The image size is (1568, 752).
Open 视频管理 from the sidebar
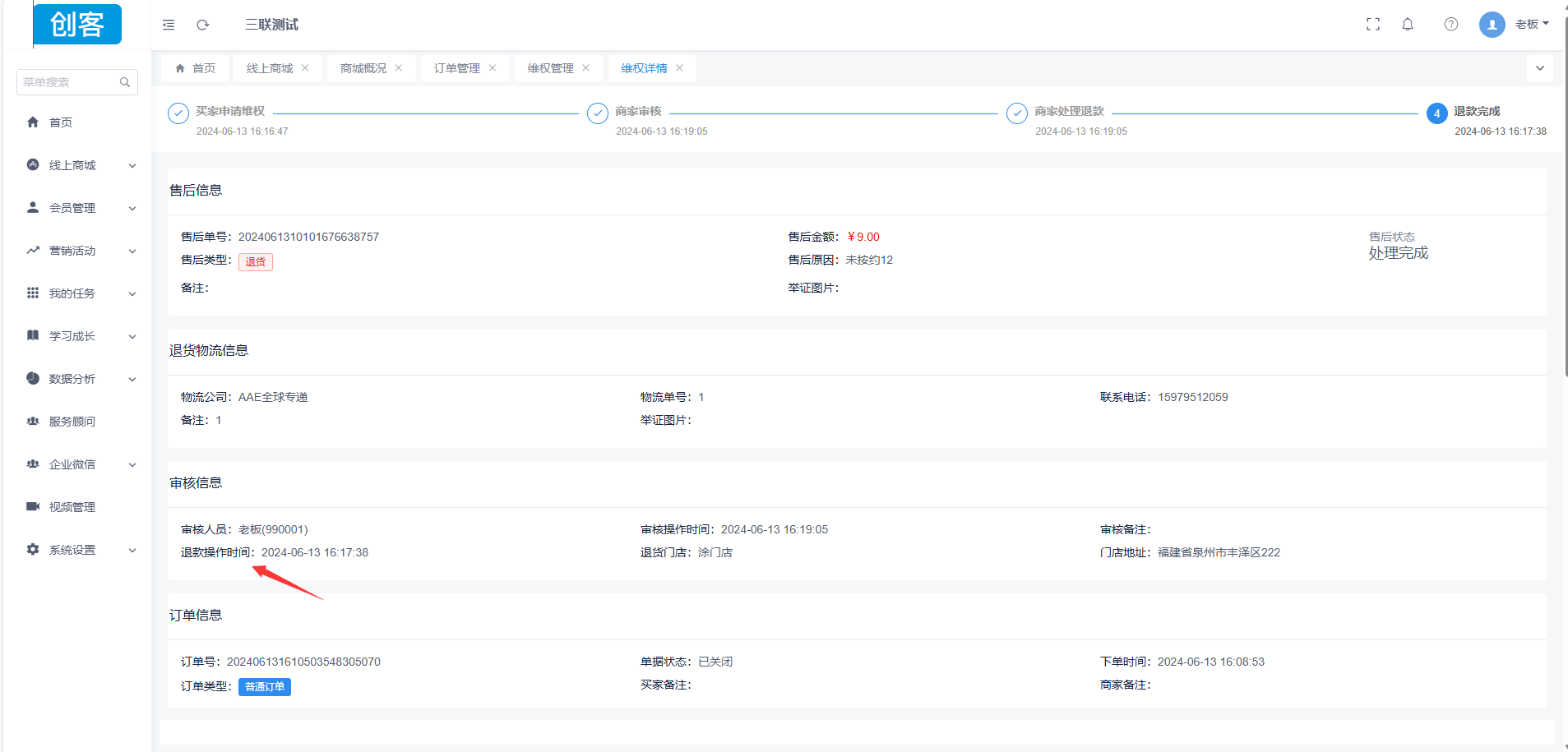click(72, 507)
